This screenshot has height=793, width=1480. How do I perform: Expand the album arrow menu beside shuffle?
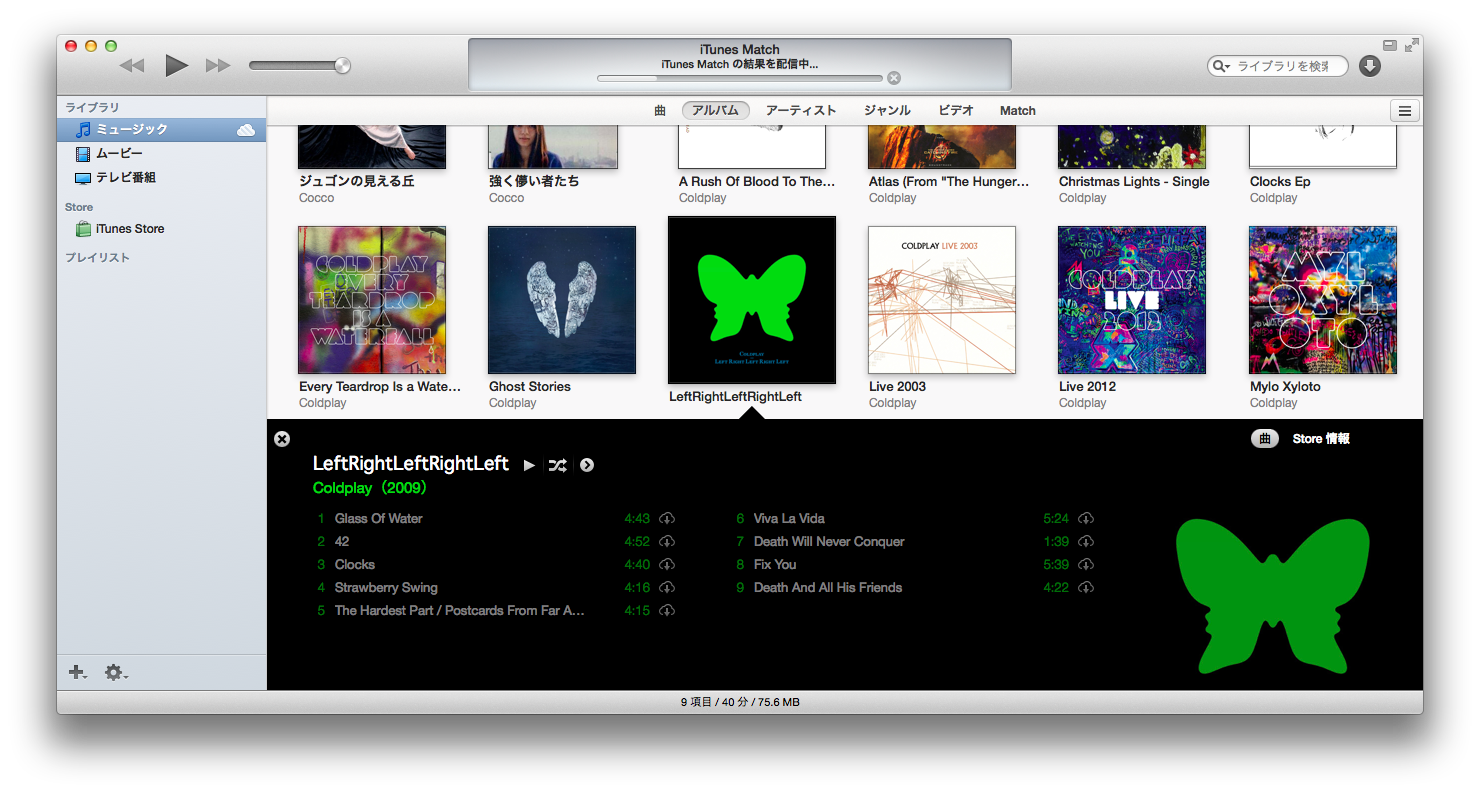pyautogui.click(x=587, y=465)
